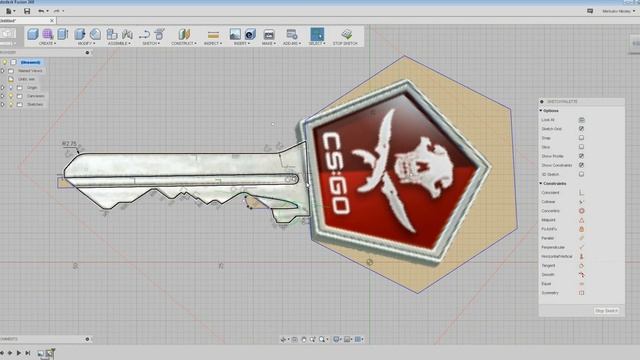Click the blue Select tool icon
The image size is (640, 360).
[x=317, y=34]
